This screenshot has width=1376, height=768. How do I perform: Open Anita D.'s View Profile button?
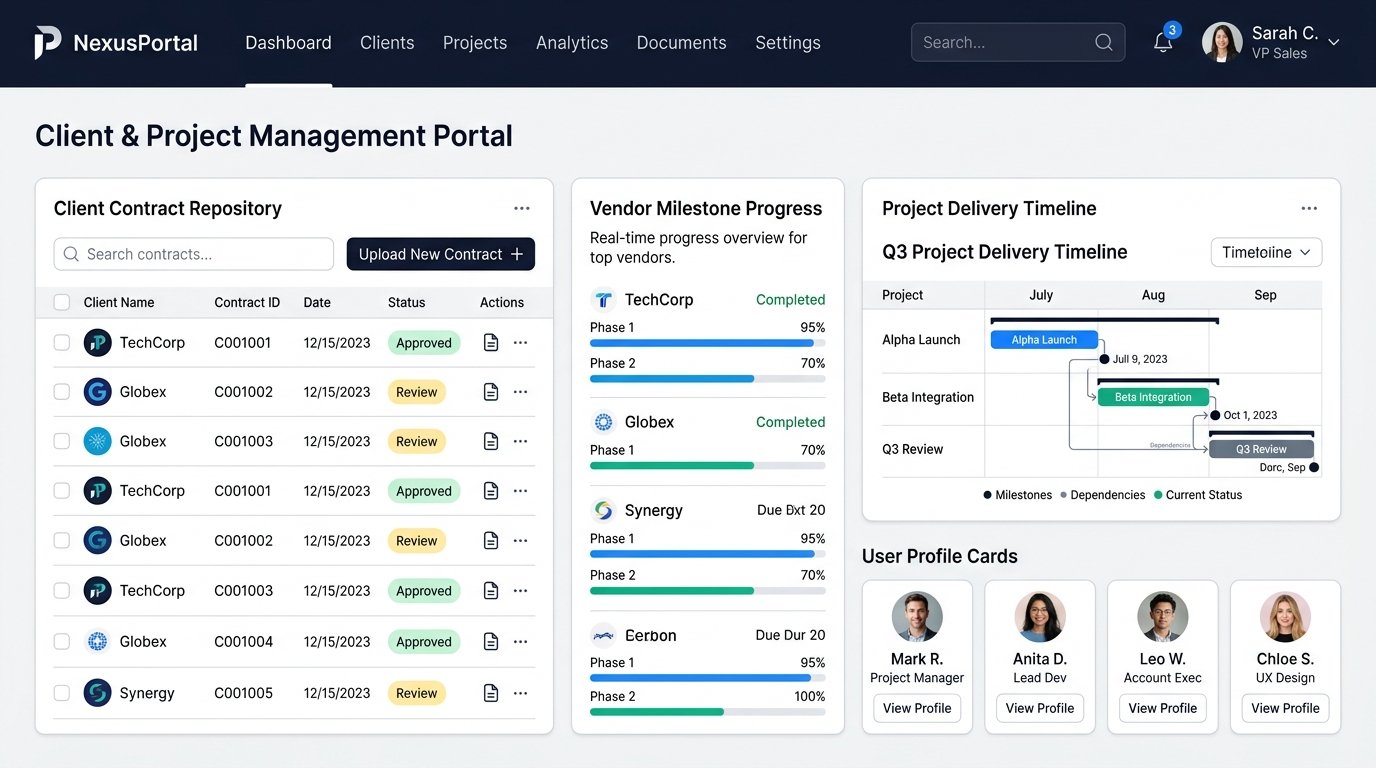(x=1040, y=708)
